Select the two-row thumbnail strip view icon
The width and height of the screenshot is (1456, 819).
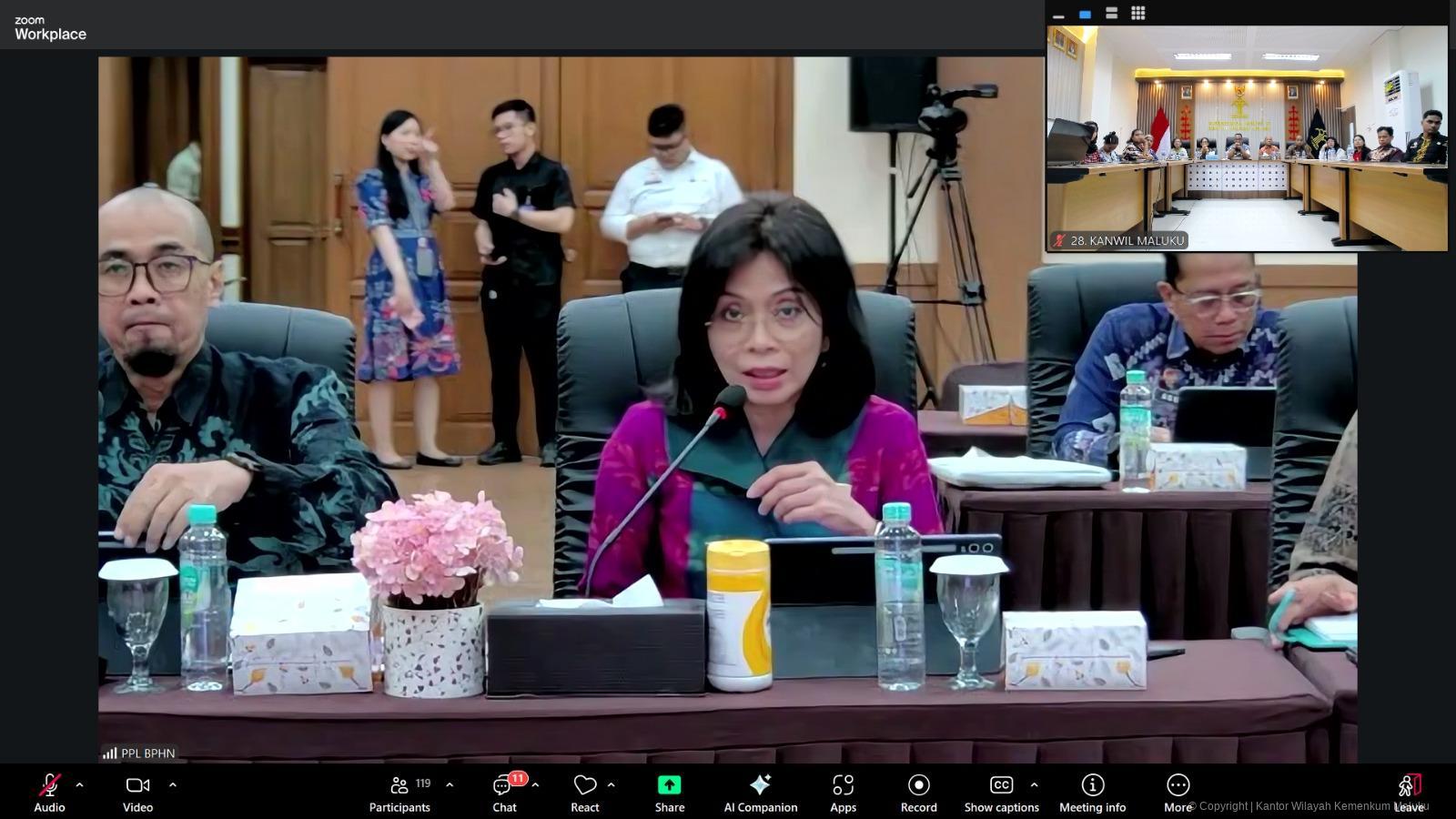click(x=1111, y=13)
